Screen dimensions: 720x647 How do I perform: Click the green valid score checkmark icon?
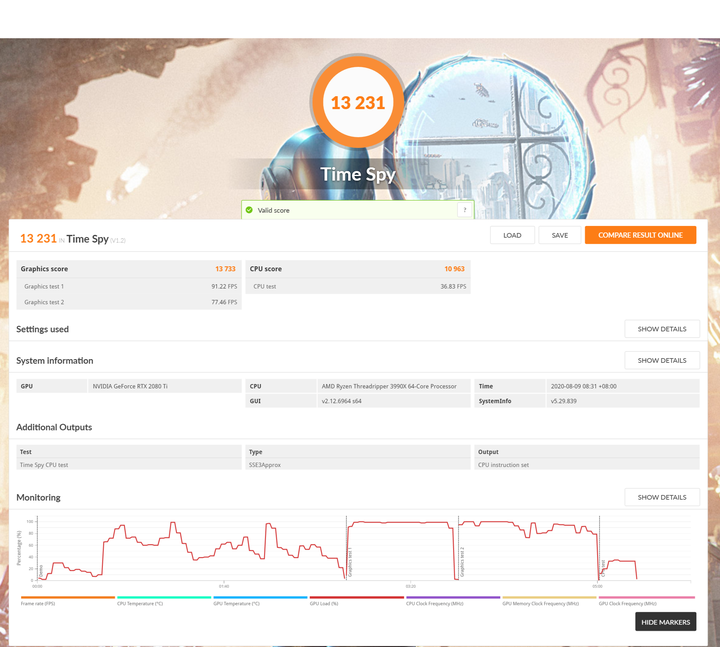pyautogui.click(x=249, y=210)
